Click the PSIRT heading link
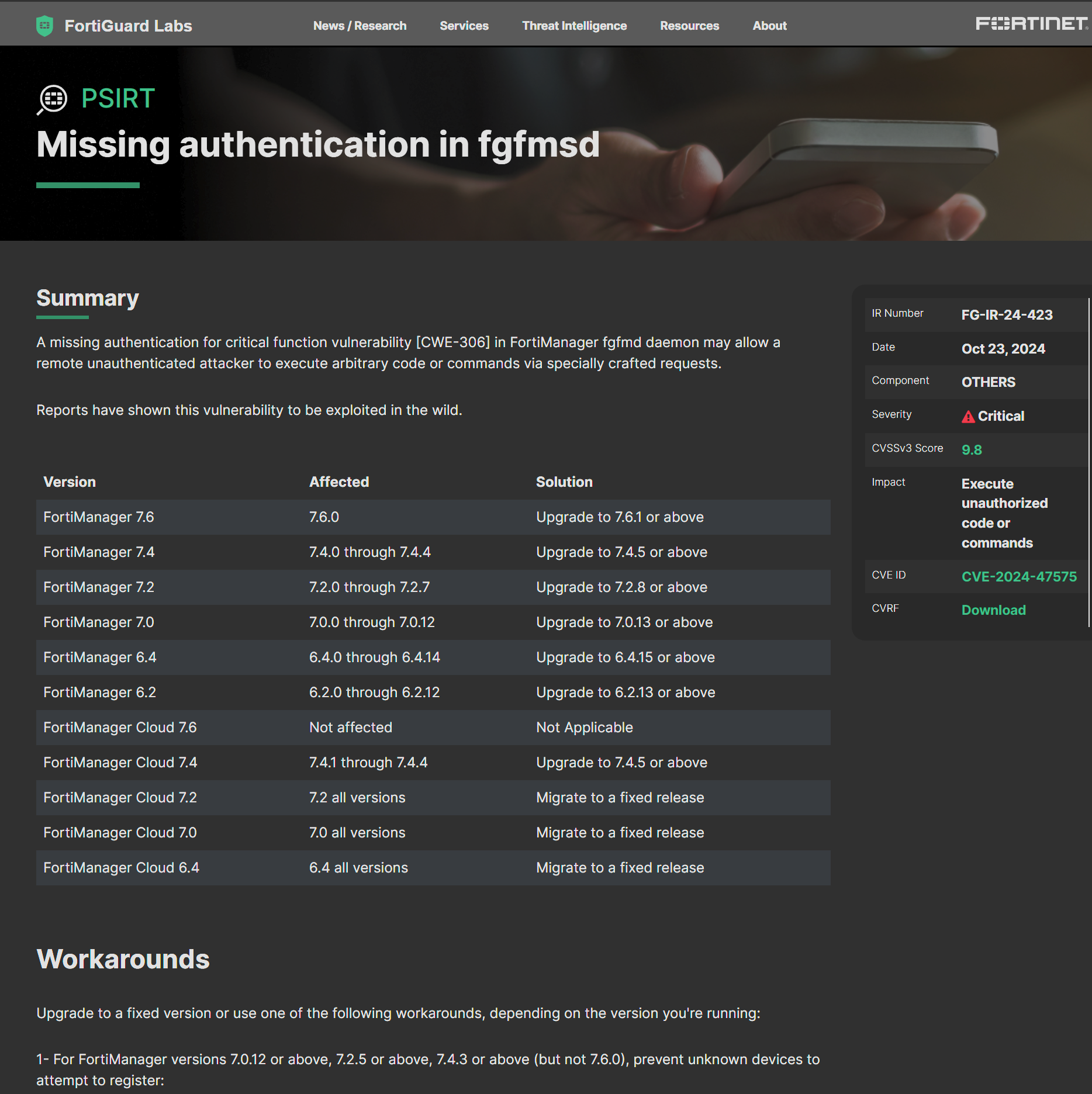 point(118,98)
